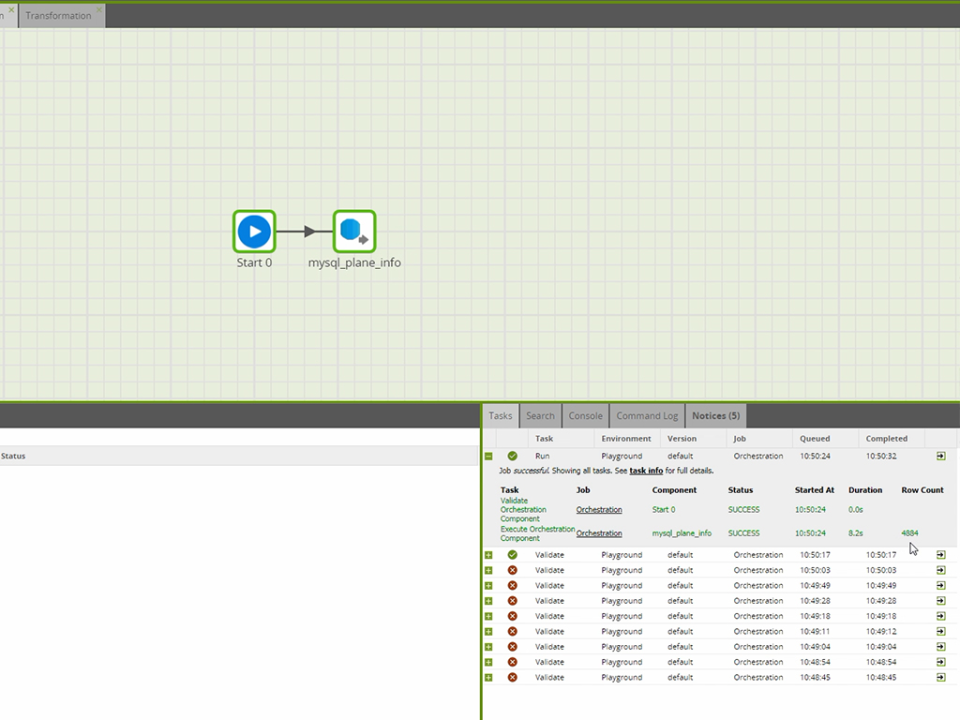The width and height of the screenshot is (960, 720).
Task: Click the arrow icon on the 10:48:45 Validate row
Action: 939,677
